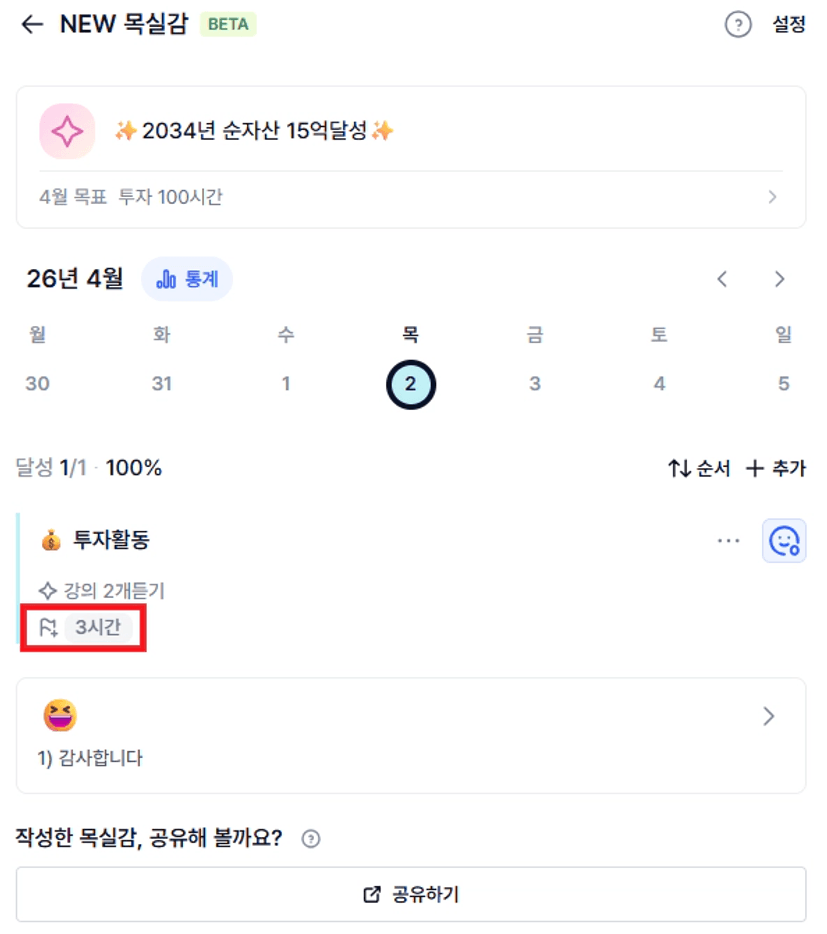
Task: Open the three-dot menu for 투자활동
Action: click(x=729, y=541)
